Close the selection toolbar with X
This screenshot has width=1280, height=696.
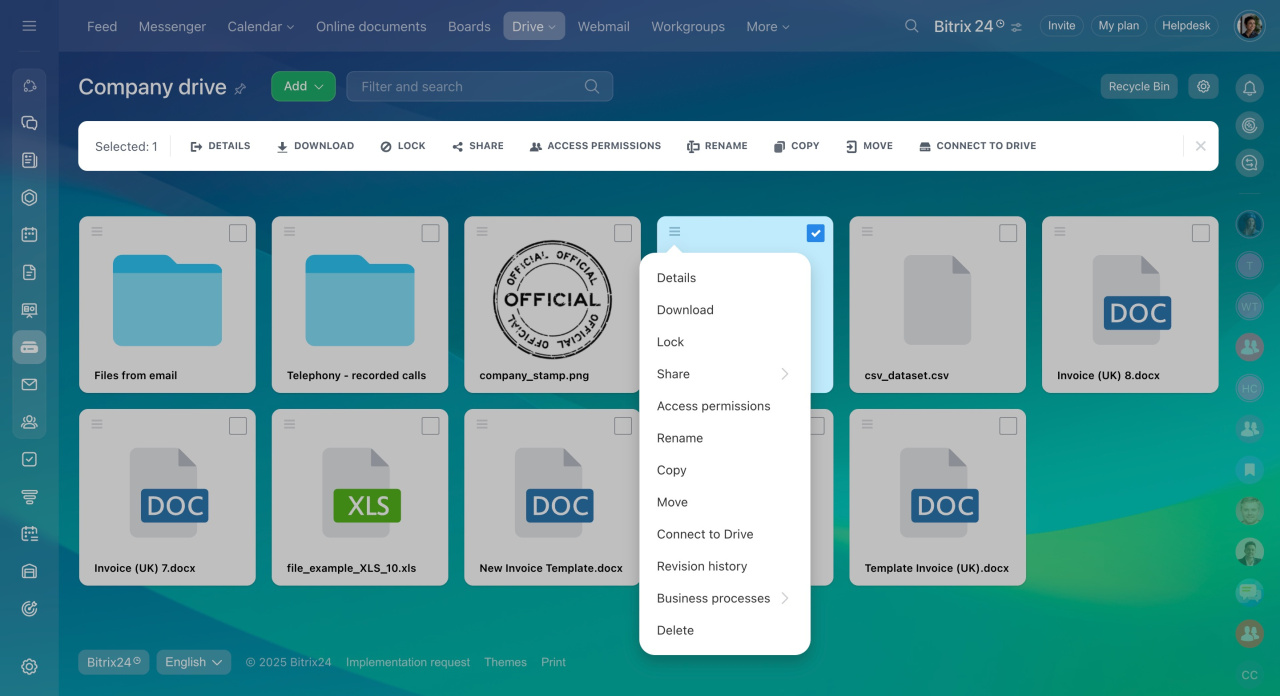click(x=1200, y=146)
